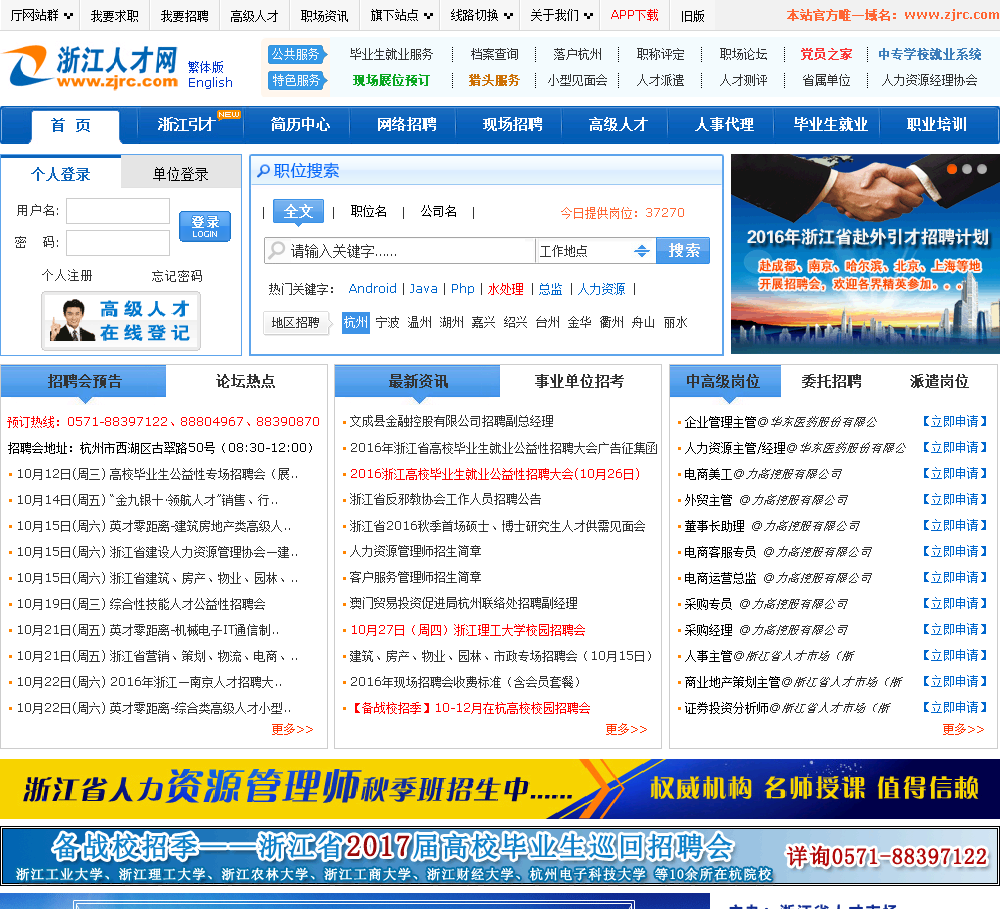
Task: Select the second carousel dot on banner
Action: (967, 169)
